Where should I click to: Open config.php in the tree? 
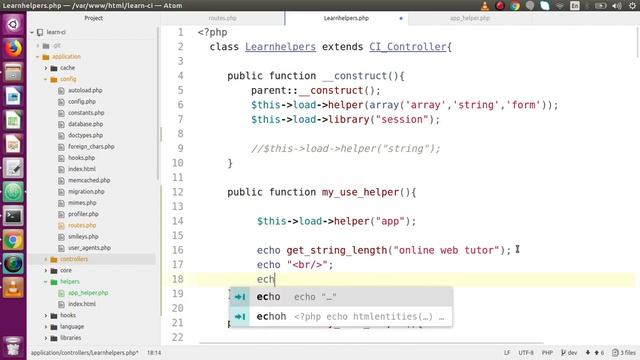(82, 102)
